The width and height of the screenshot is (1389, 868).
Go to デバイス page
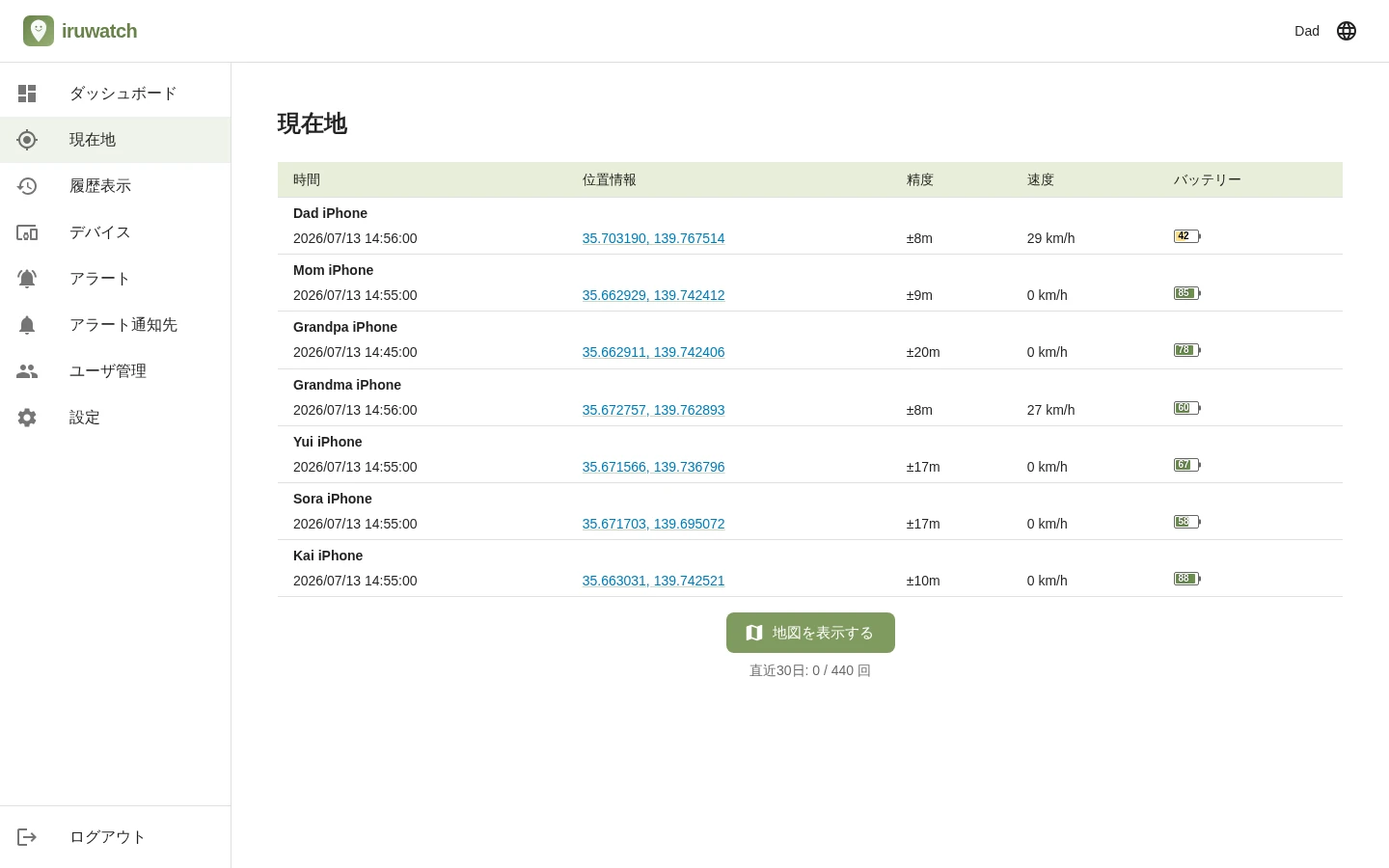(x=116, y=232)
